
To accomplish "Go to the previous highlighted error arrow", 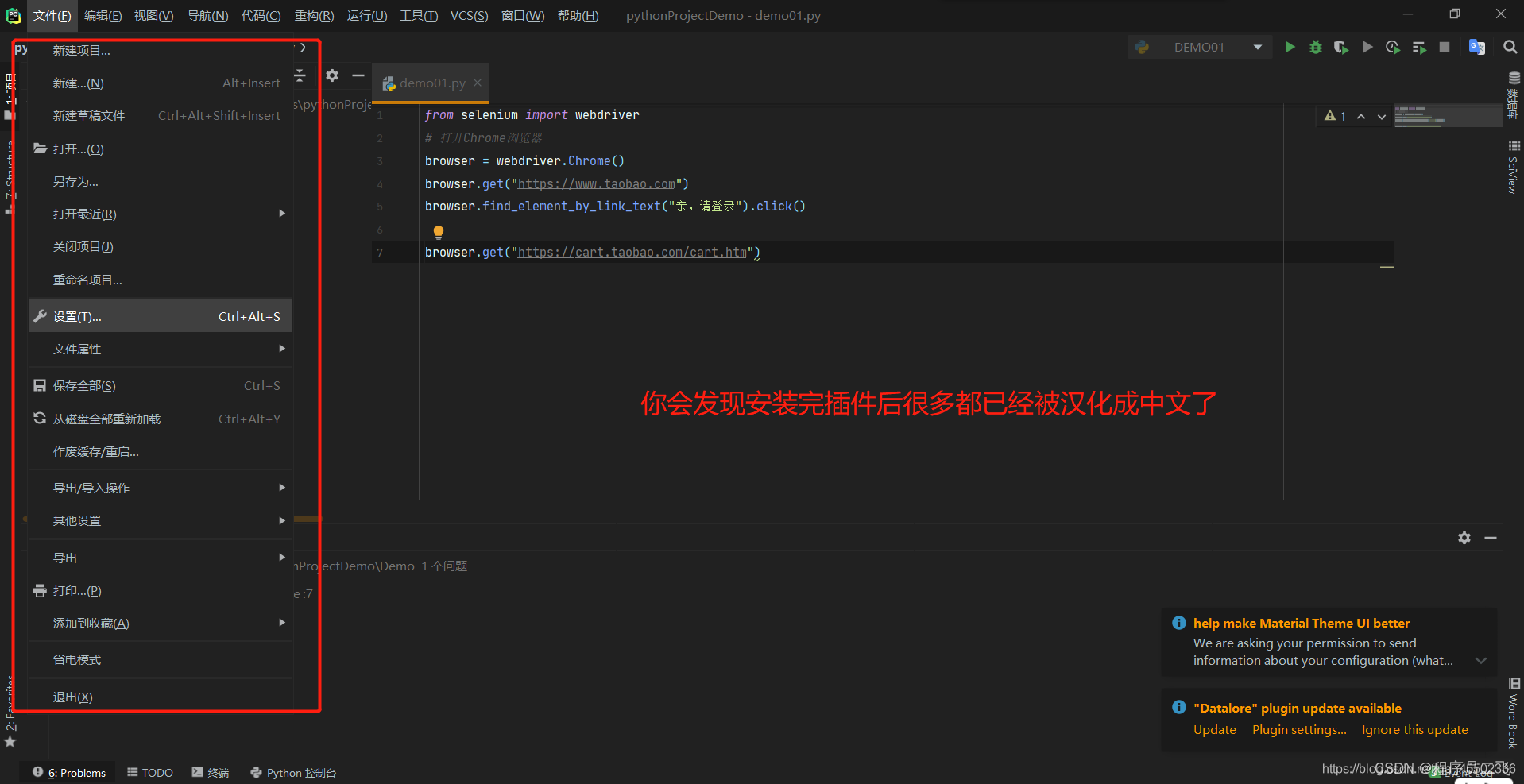I will click(1361, 116).
